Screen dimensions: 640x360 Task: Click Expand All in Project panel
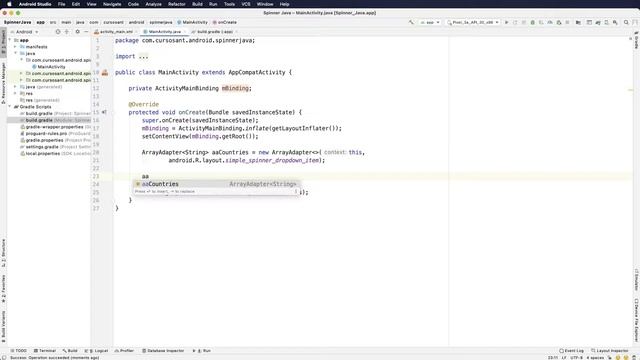tap(67, 32)
